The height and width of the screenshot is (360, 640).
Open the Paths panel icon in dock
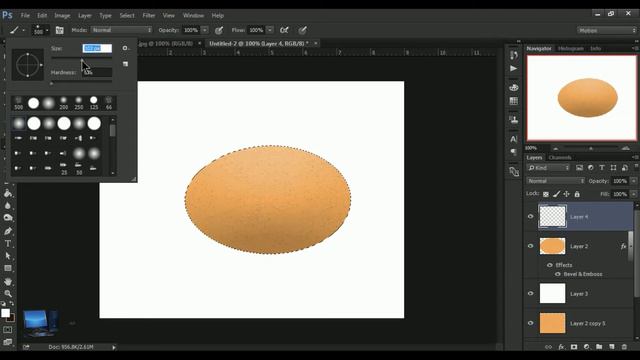coord(514,172)
